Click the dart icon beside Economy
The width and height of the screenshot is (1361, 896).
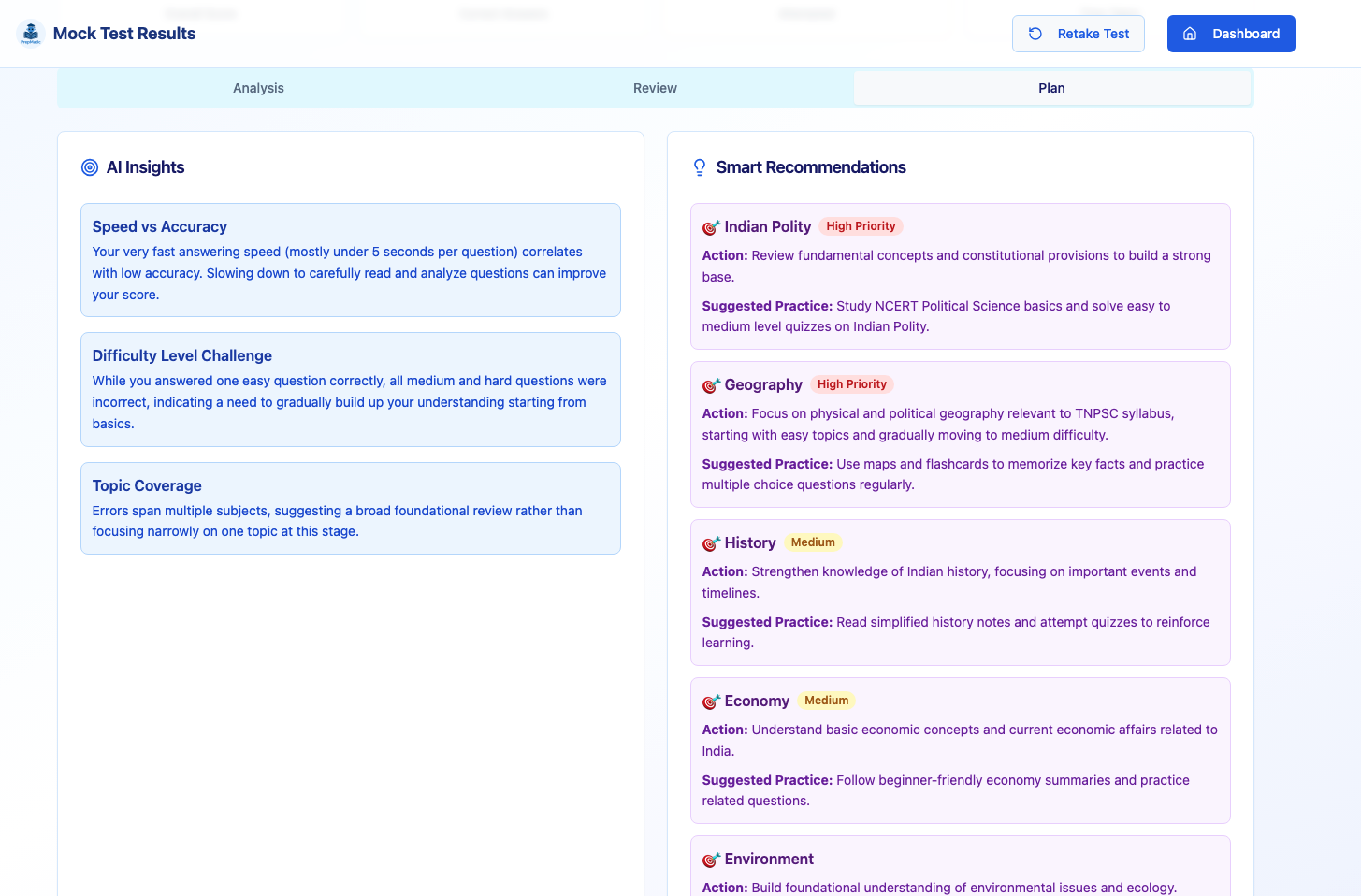click(x=711, y=701)
